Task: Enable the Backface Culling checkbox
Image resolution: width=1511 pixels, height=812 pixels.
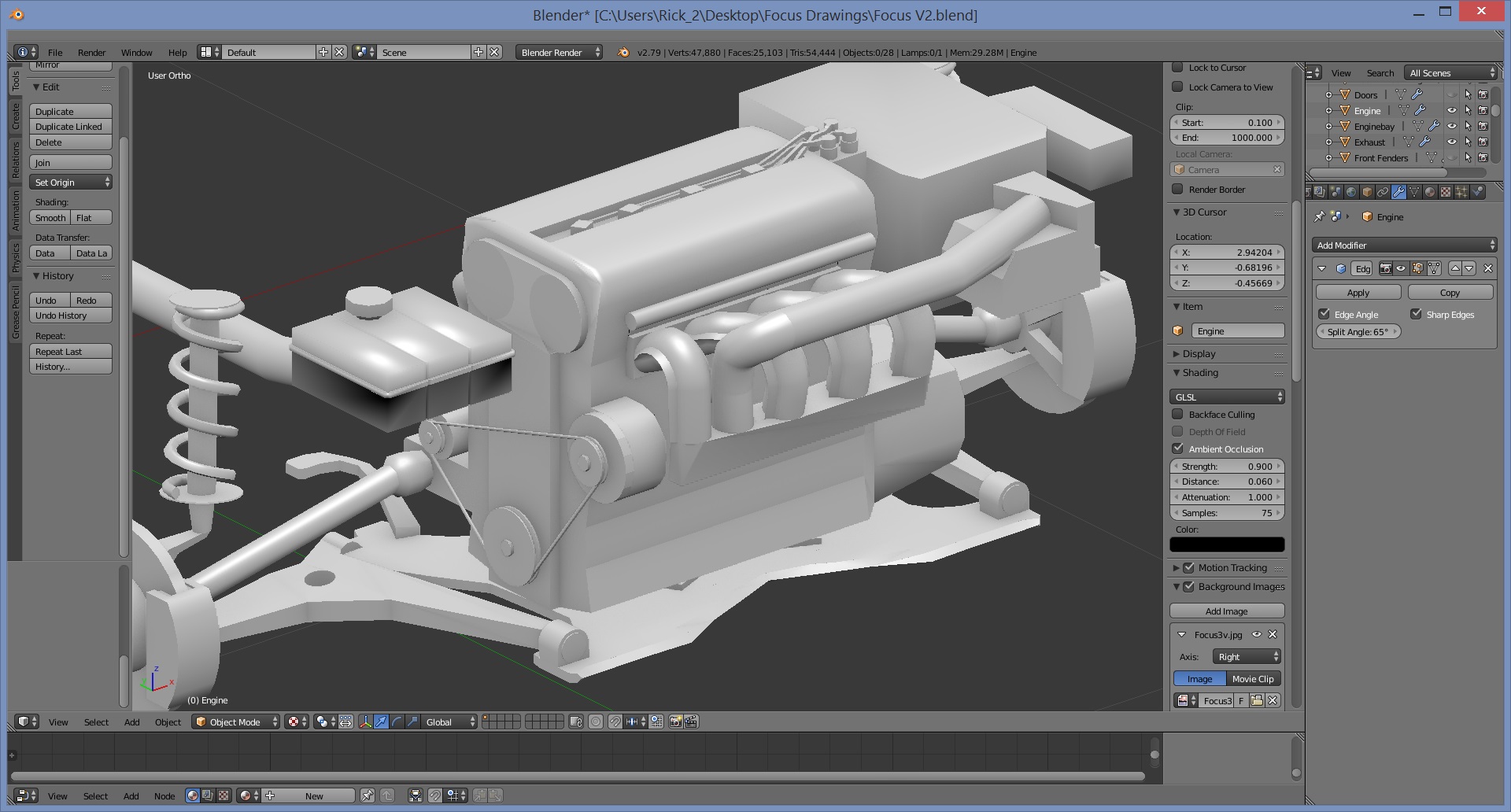Action: [x=1178, y=414]
